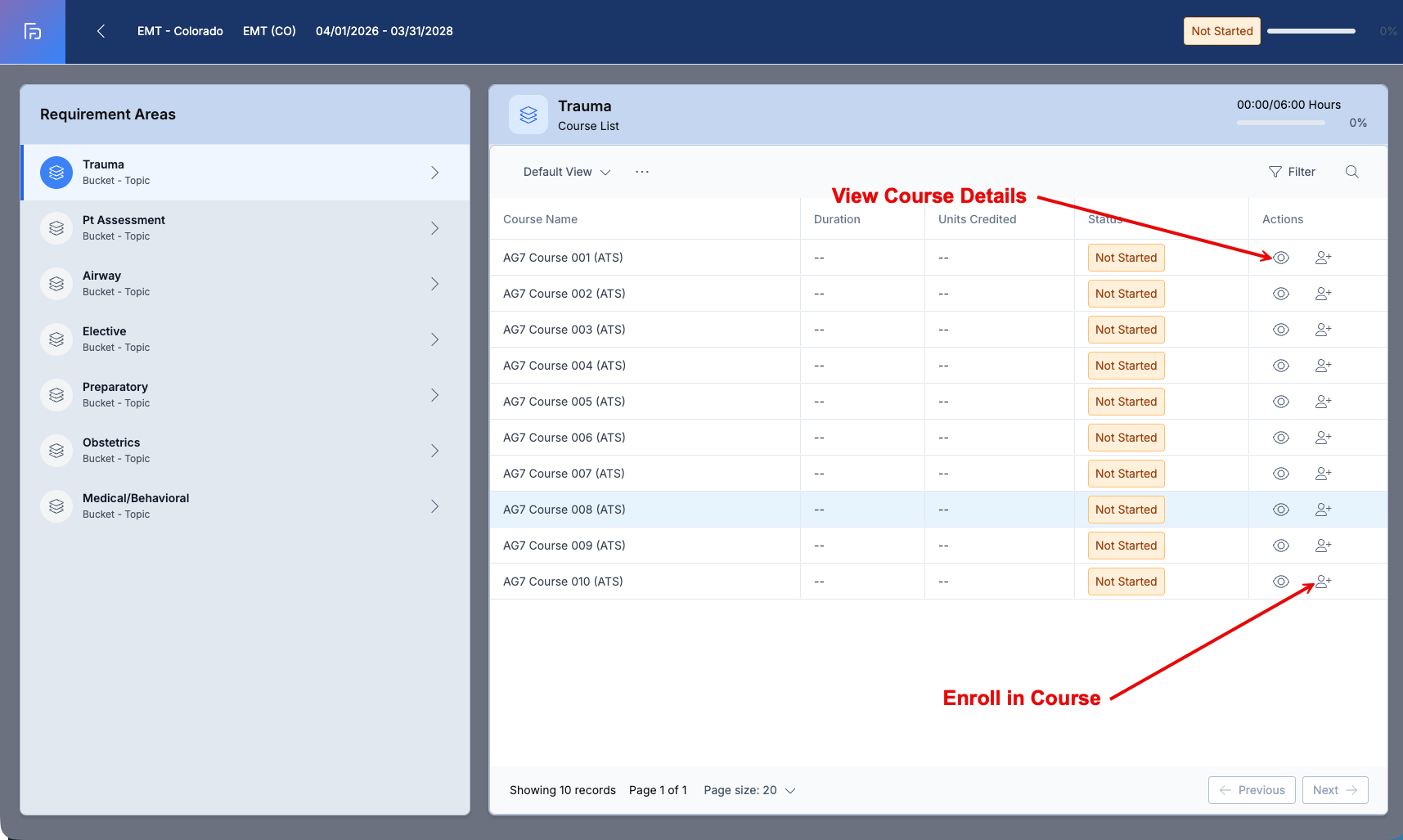Viewport: 1403px width, 840px height.
Task: Click the Showing 10 records text
Action: click(x=563, y=790)
